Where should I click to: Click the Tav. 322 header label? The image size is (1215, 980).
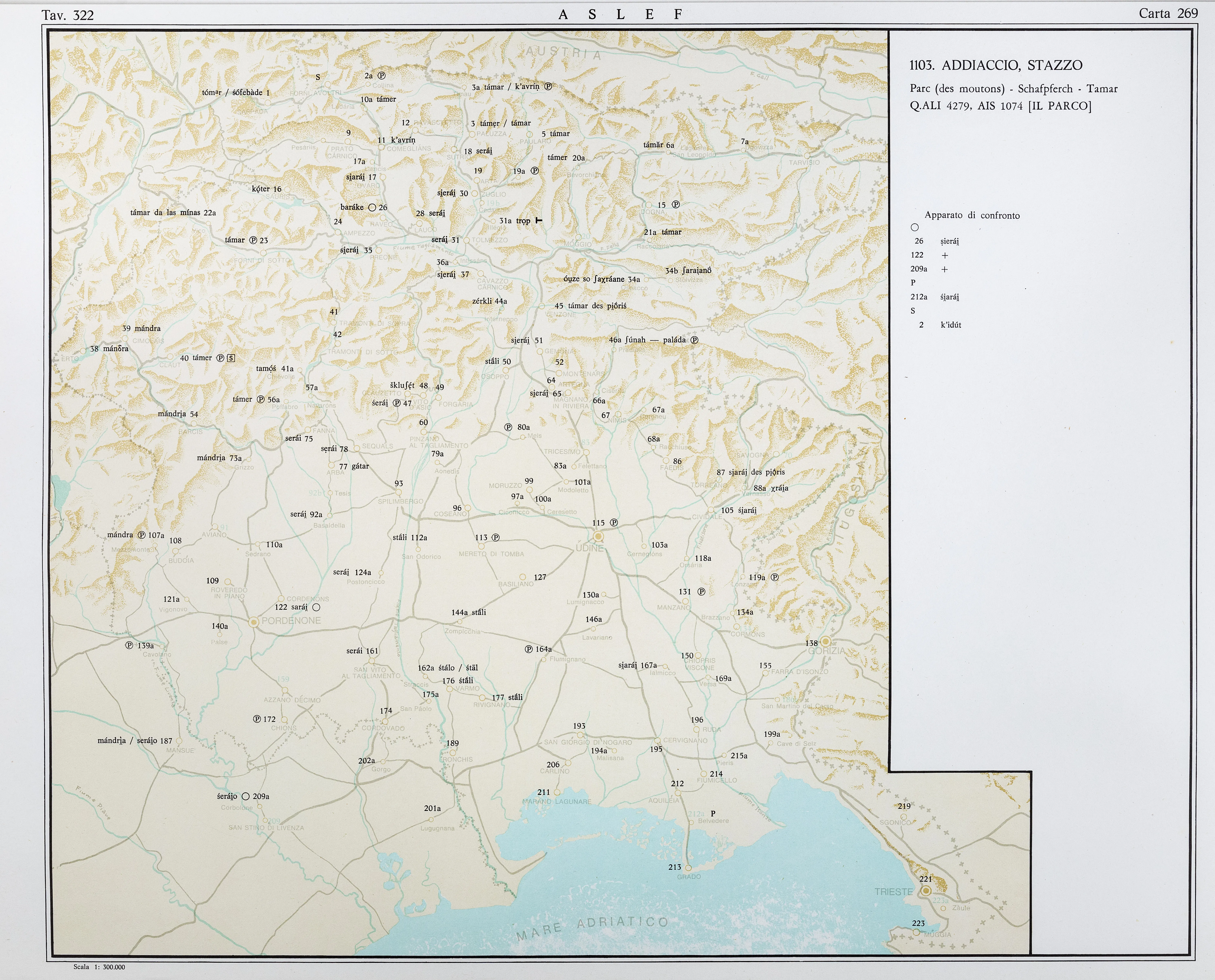coord(68,15)
